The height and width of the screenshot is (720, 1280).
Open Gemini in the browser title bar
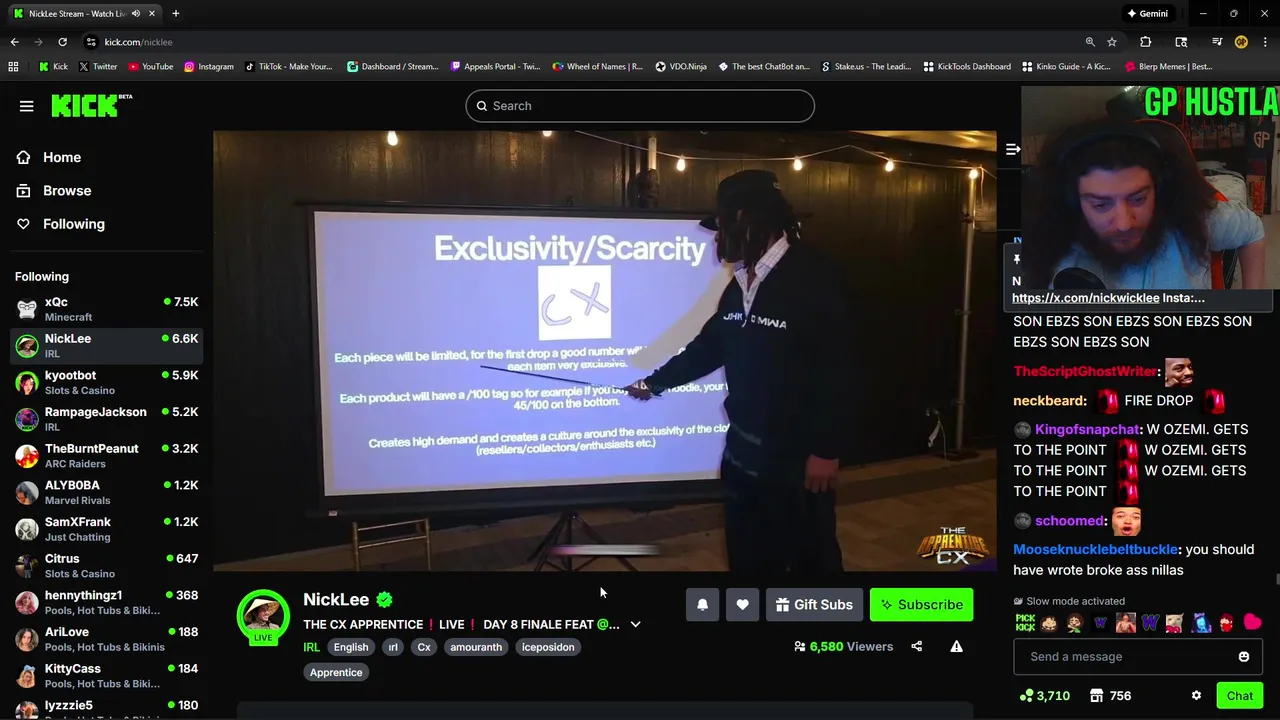click(x=1147, y=14)
